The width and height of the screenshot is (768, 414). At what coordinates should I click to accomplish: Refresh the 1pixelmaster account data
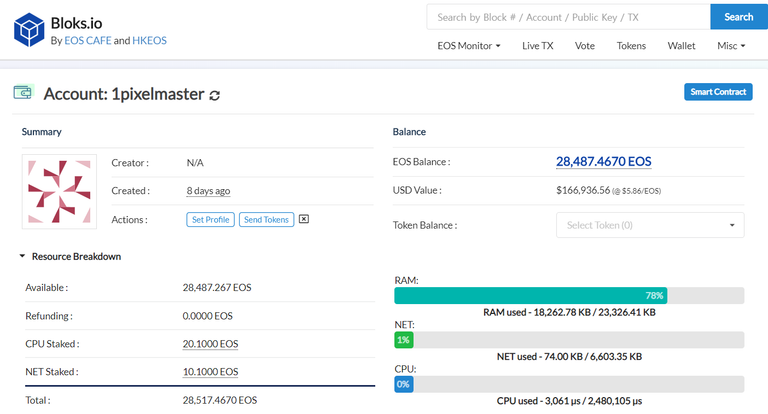[x=215, y=96]
